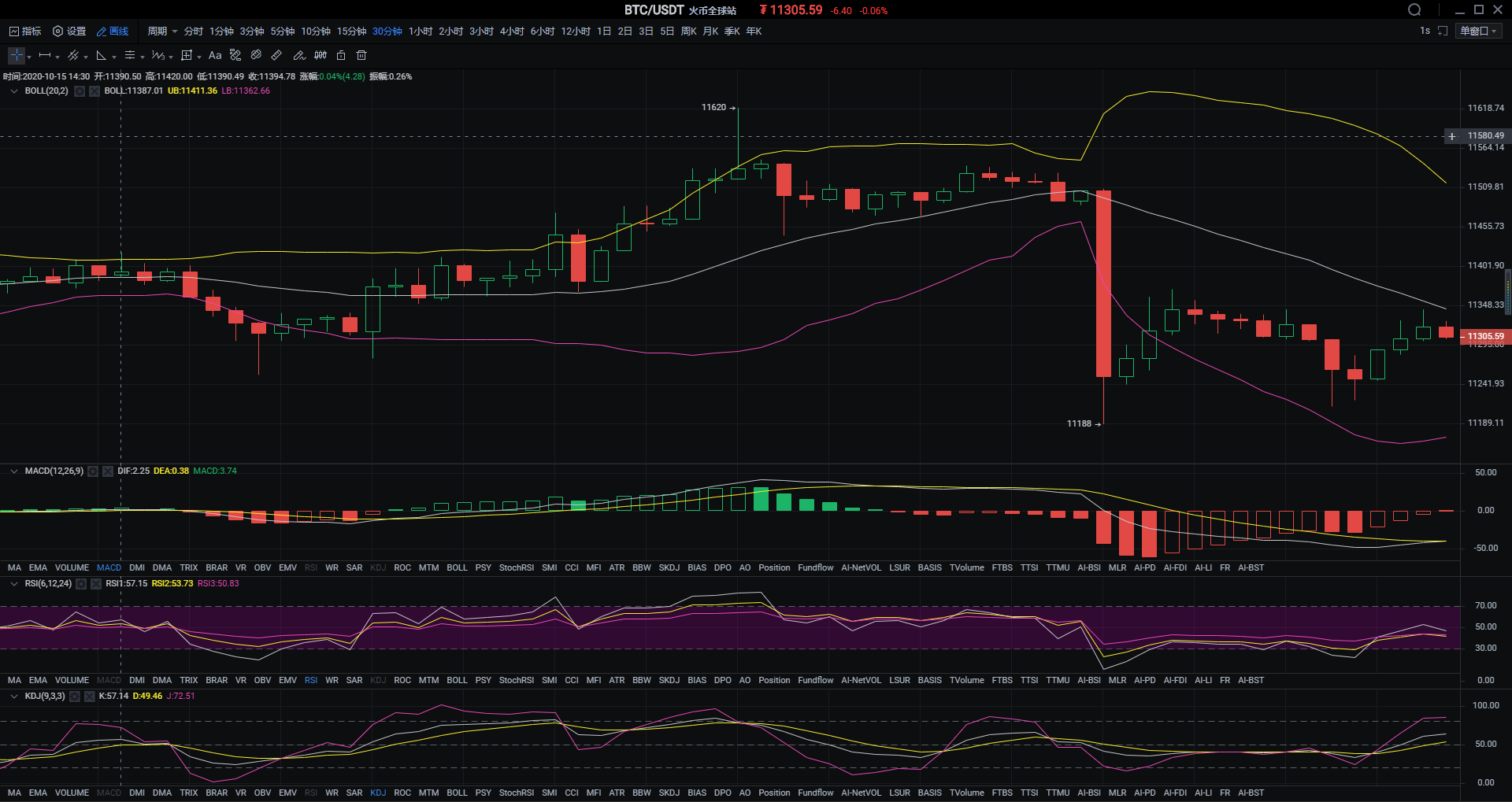This screenshot has width=1512, height=802.
Task: Select the wave count drawing tool
Action: [x=158, y=55]
